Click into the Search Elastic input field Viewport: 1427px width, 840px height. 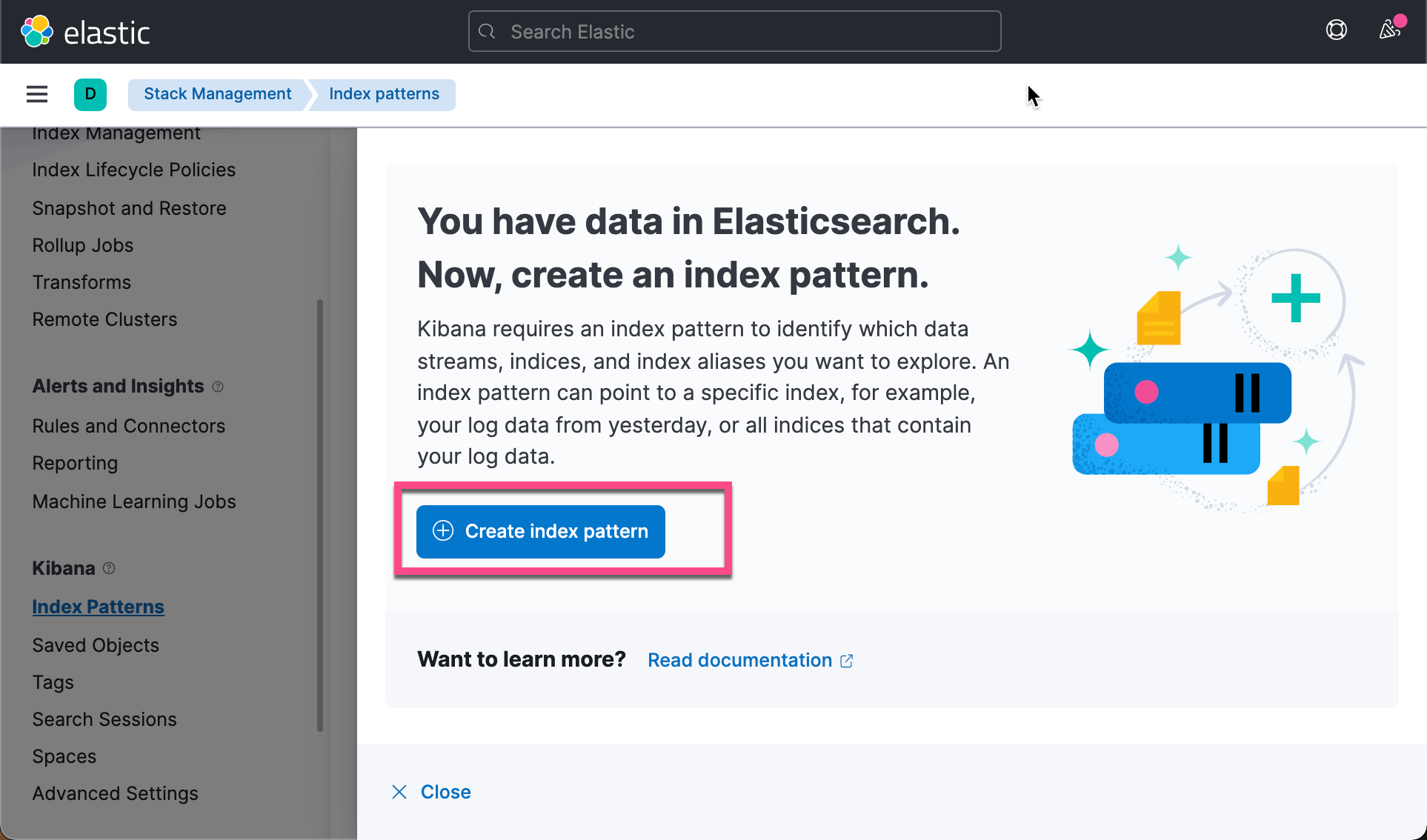coord(734,31)
